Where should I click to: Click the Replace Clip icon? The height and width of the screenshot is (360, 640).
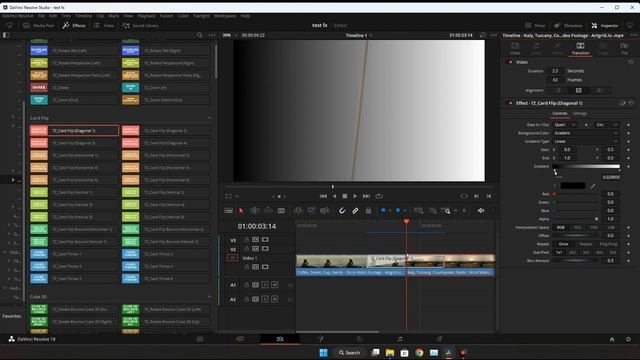pyautogui.click(x=324, y=211)
